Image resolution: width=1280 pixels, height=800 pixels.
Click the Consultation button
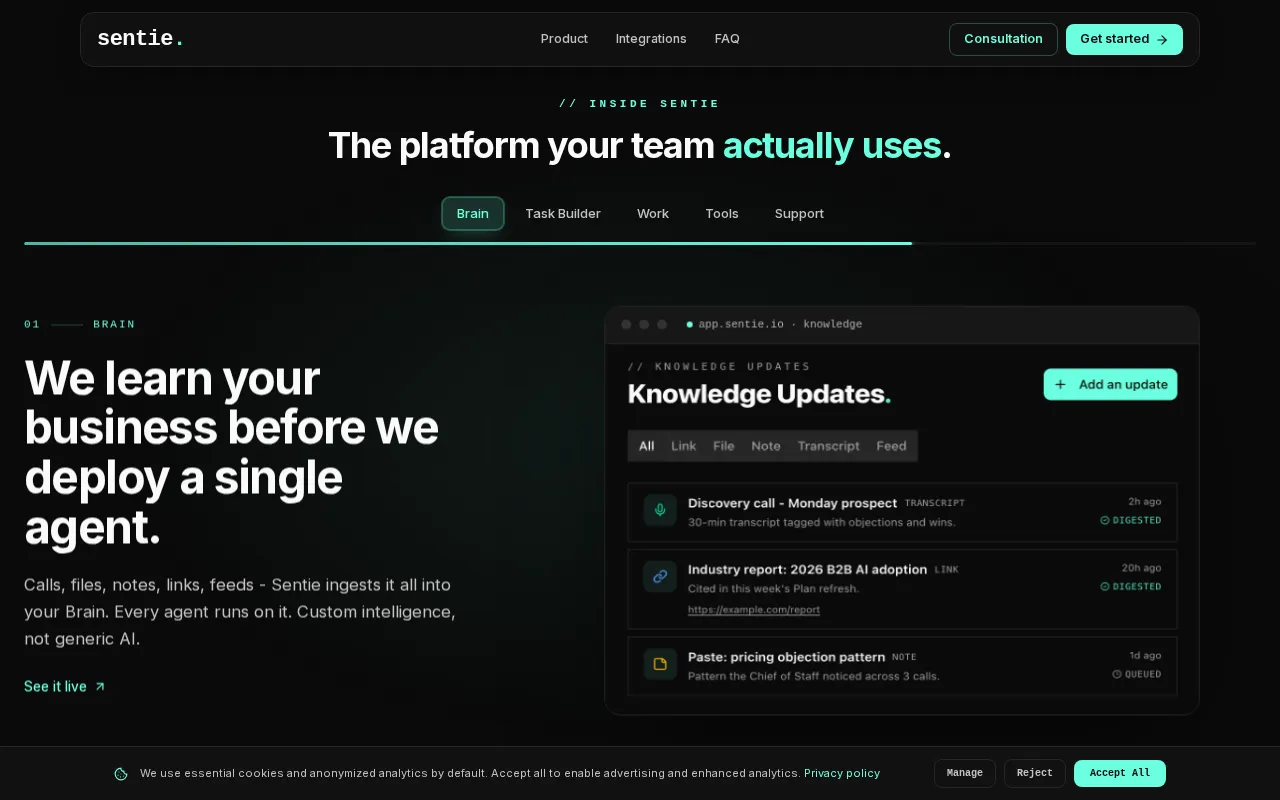point(1003,39)
